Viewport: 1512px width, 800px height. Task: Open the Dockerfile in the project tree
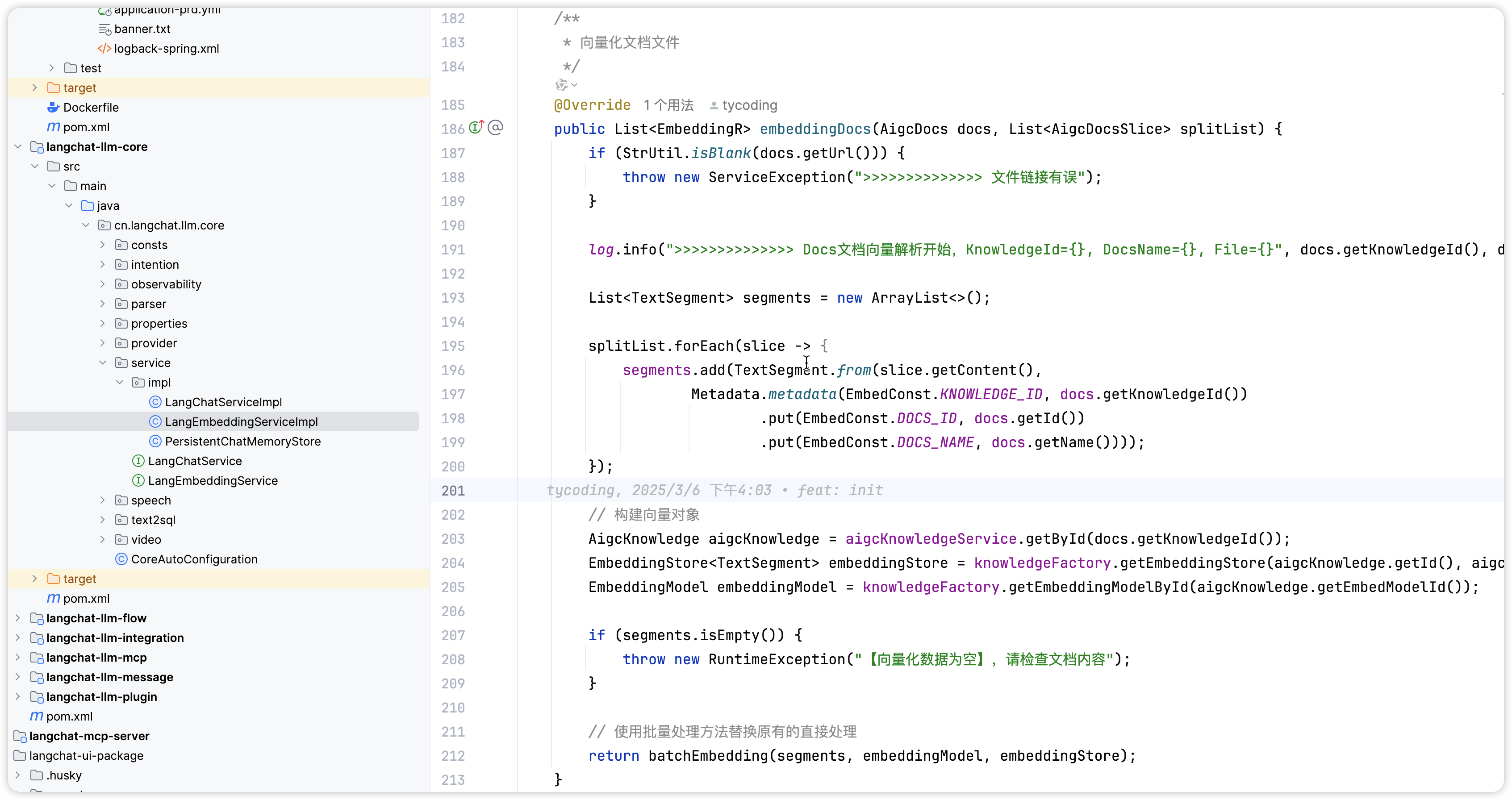(90, 108)
